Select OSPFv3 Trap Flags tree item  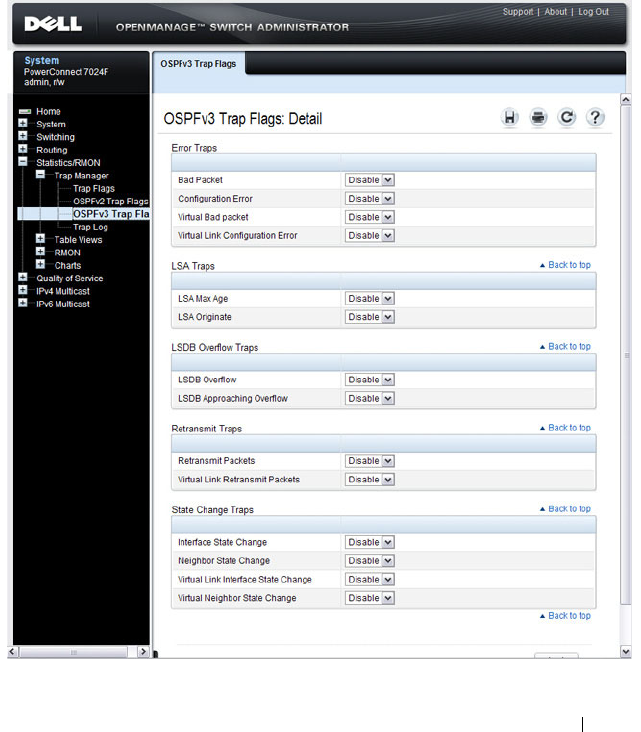coord(111,214)
